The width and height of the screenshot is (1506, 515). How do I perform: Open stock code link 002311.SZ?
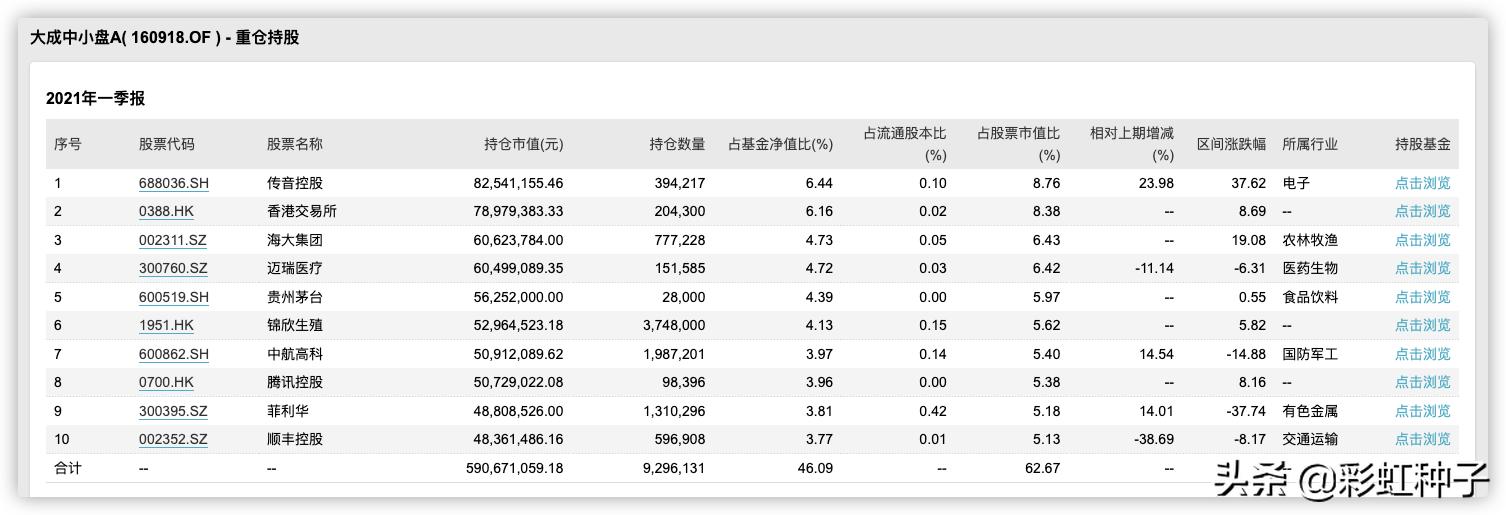(x=173, y=240)
